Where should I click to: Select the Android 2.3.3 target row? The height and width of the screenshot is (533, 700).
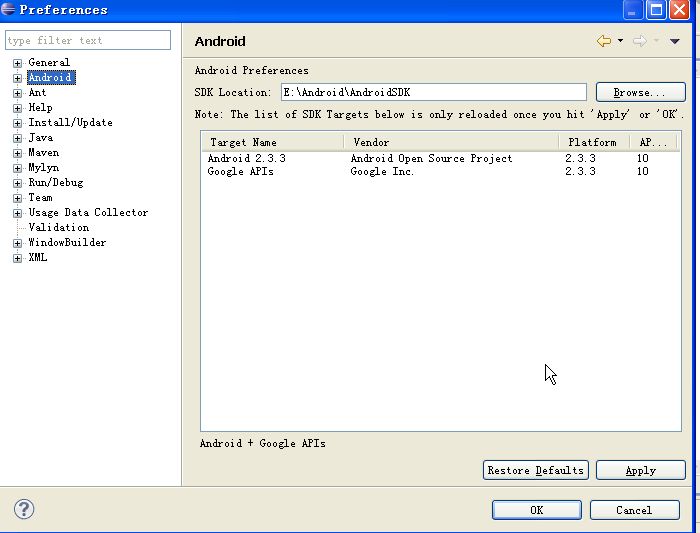click(x=441, y=158)
